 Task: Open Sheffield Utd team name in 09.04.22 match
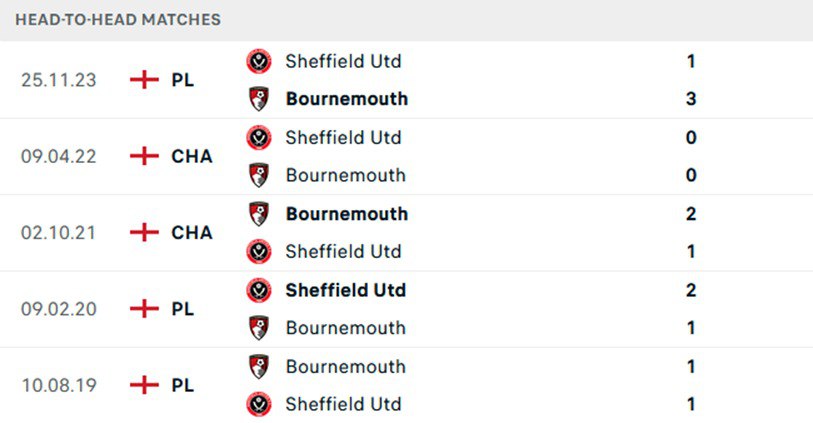pyautogui.click(x=343, y=137)
